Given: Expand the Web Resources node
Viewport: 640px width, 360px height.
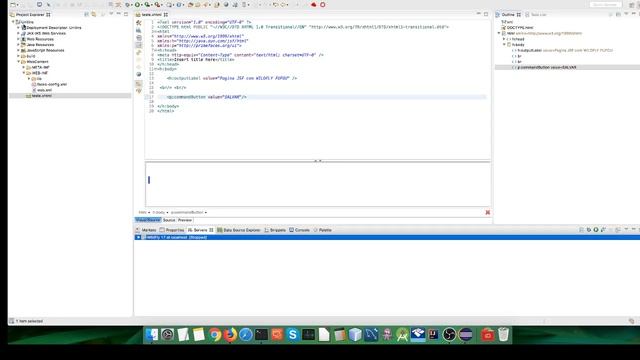Looking at the screenshot, I should tap(18, 39).
